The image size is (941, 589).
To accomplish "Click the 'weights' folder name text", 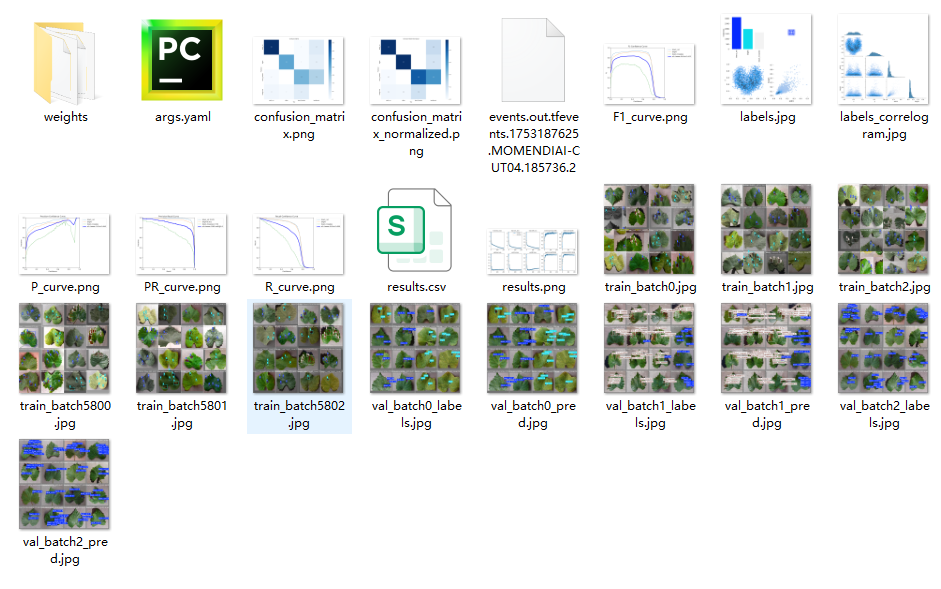I will click(65, 117).
